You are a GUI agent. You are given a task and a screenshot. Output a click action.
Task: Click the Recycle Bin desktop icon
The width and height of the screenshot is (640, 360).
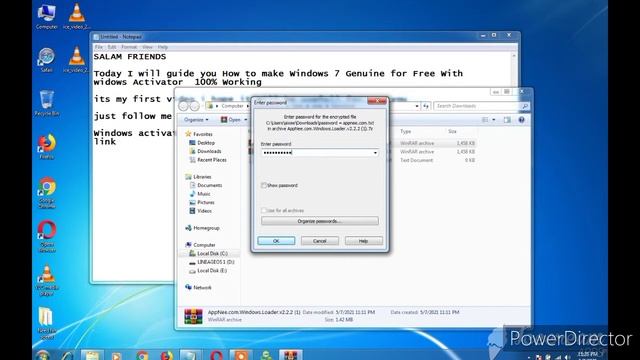[x=47, y=103]
